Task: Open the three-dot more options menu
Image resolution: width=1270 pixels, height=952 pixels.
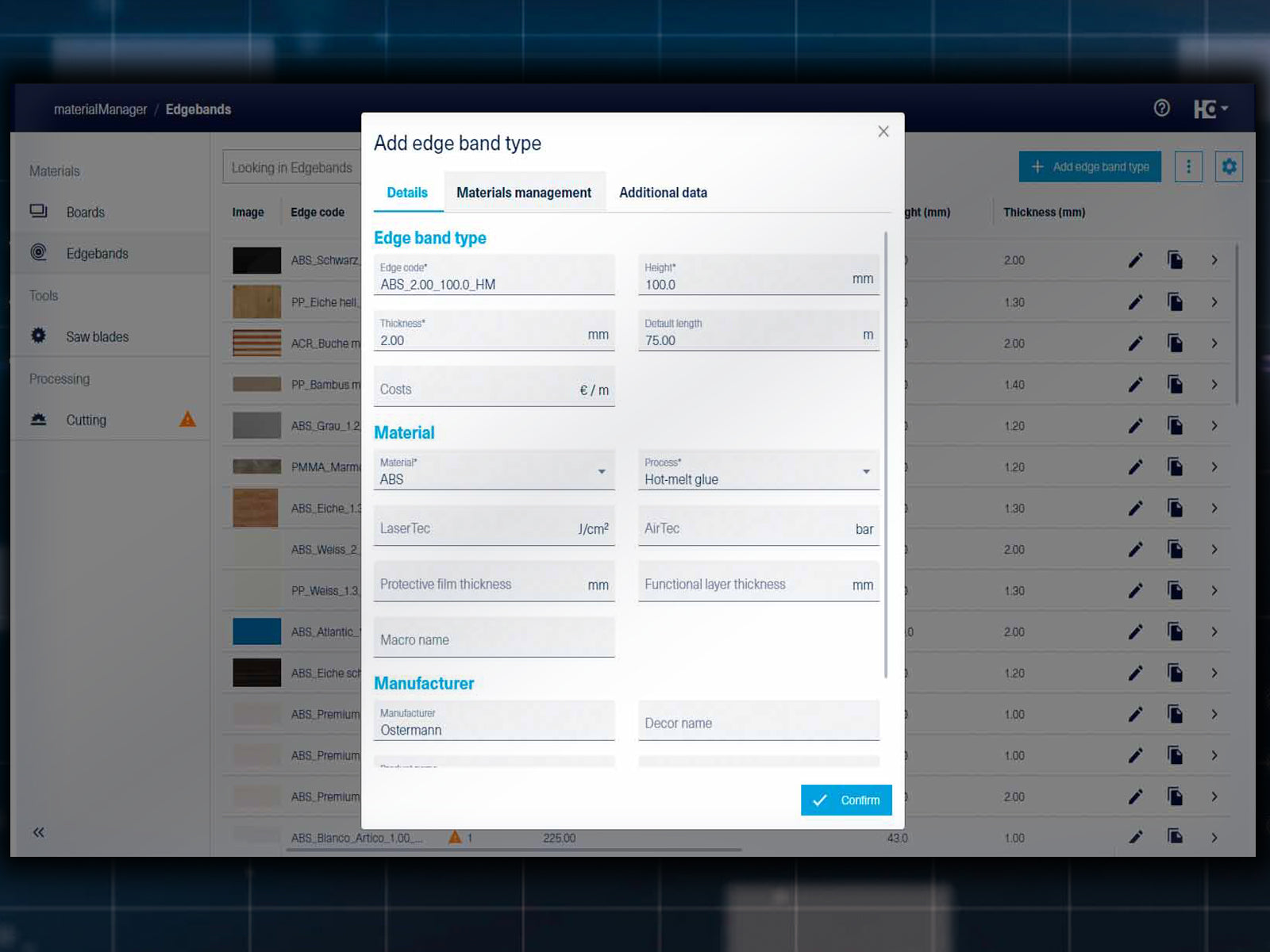Action: [x=1188, y=167]
